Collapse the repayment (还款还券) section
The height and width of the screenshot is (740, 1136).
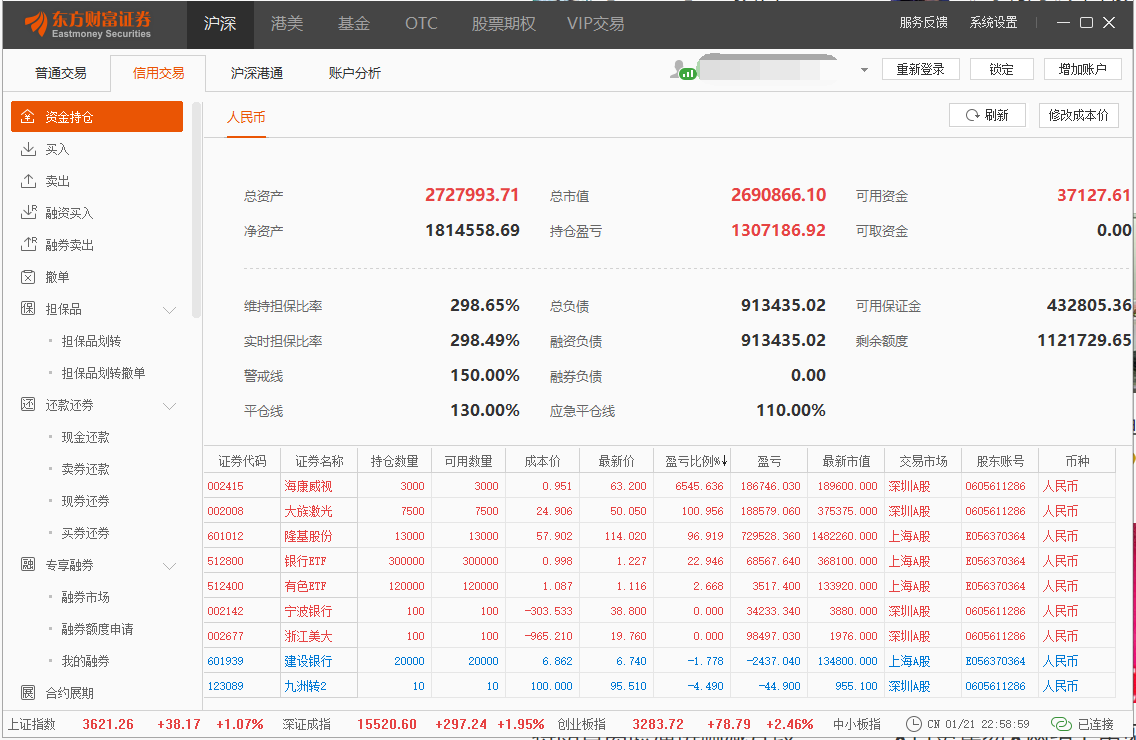[x=169, y=406]
